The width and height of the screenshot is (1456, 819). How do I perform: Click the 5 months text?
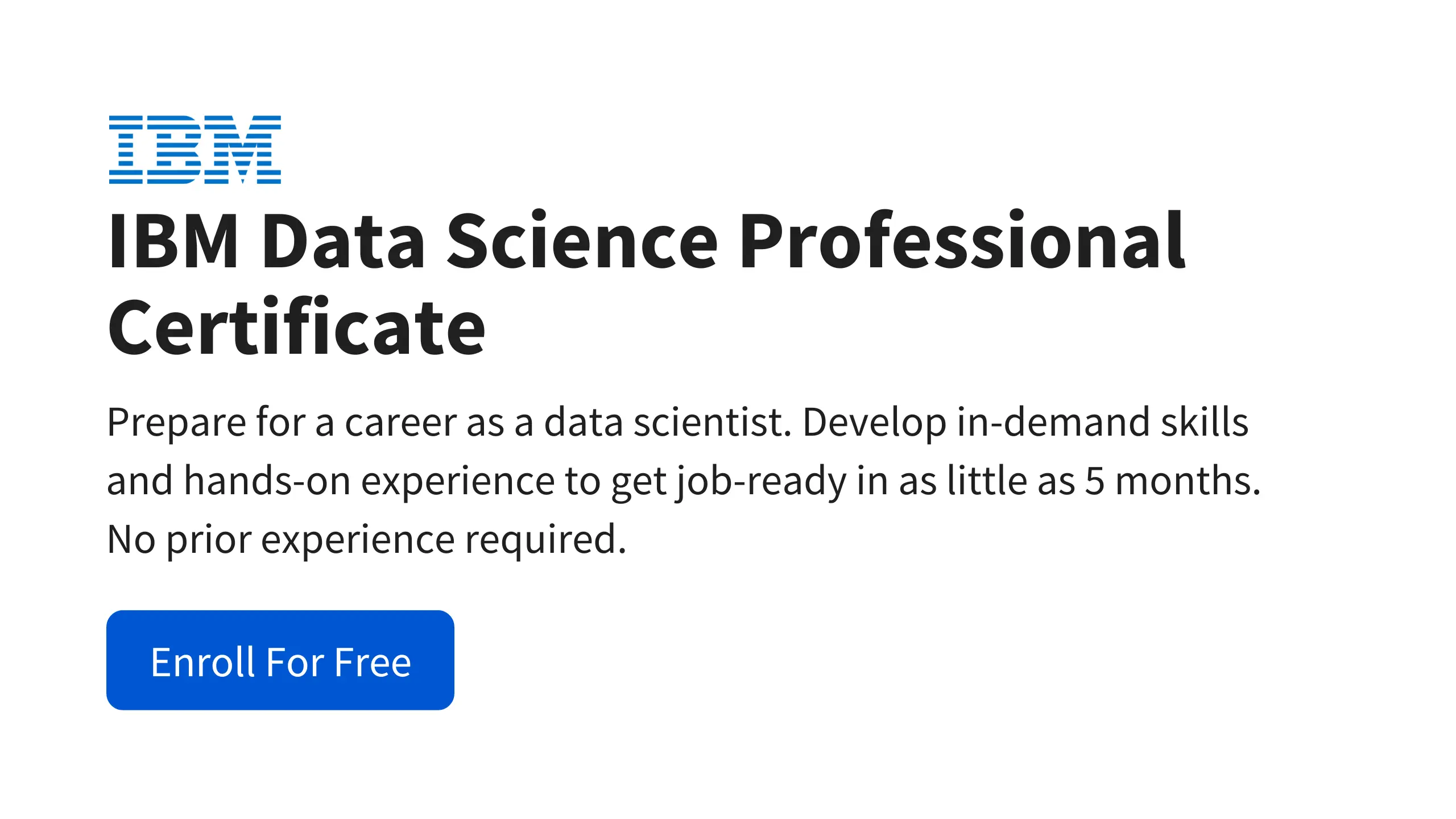coord(1172,481)
